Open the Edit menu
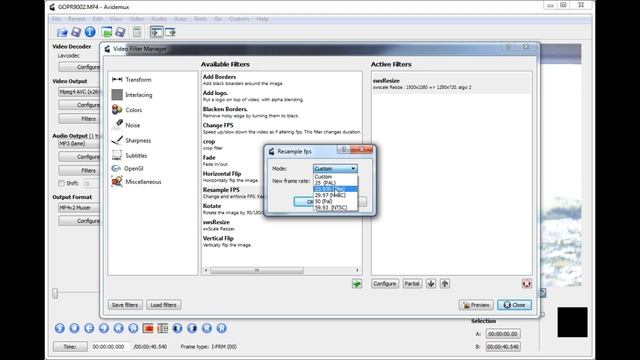Viewport: 640px width, 360px height. pos(97,19)
